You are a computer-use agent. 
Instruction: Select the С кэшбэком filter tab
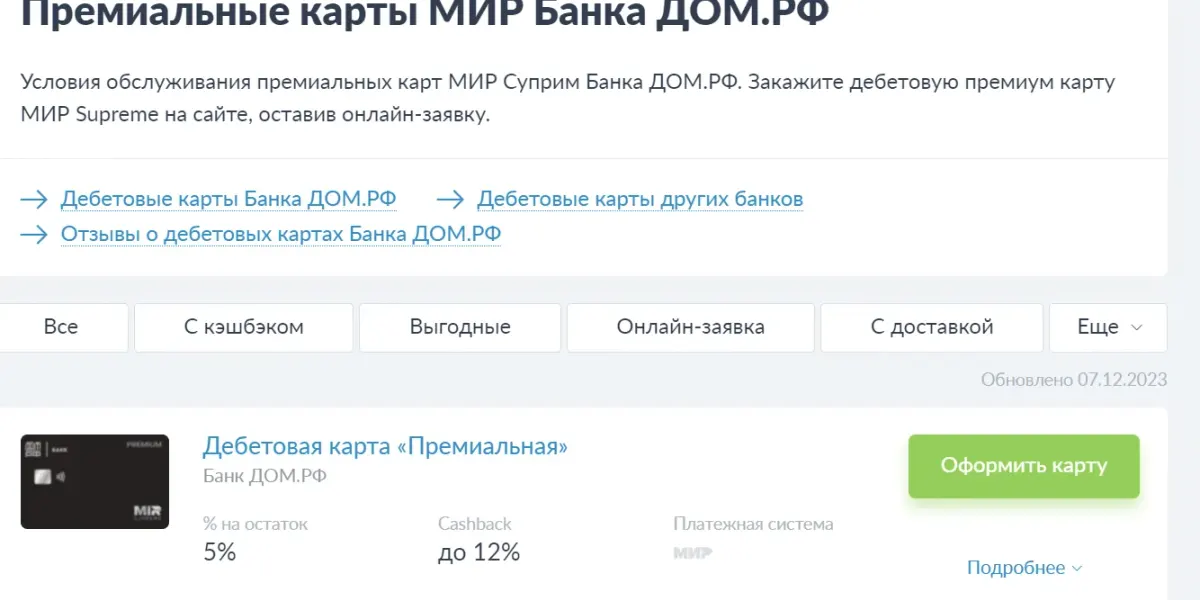pyautogui.click(x=244, y=327)
